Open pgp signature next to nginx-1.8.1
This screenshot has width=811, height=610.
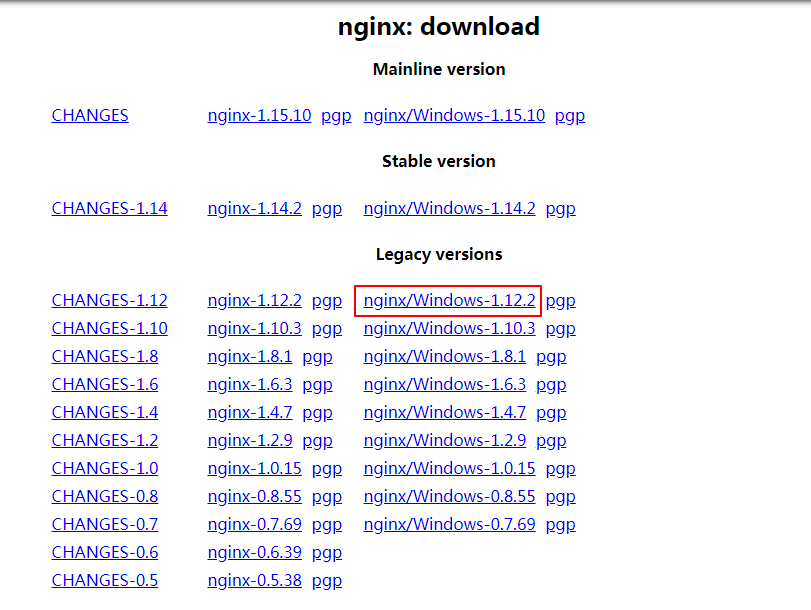(x=318, y=358)
